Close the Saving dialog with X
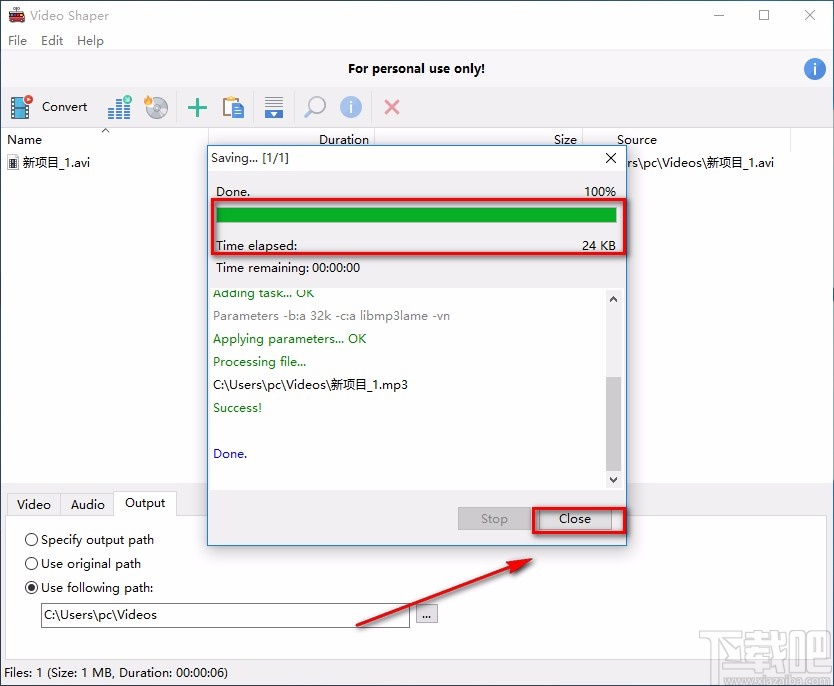The image size is (834, 686). point(611,158)
